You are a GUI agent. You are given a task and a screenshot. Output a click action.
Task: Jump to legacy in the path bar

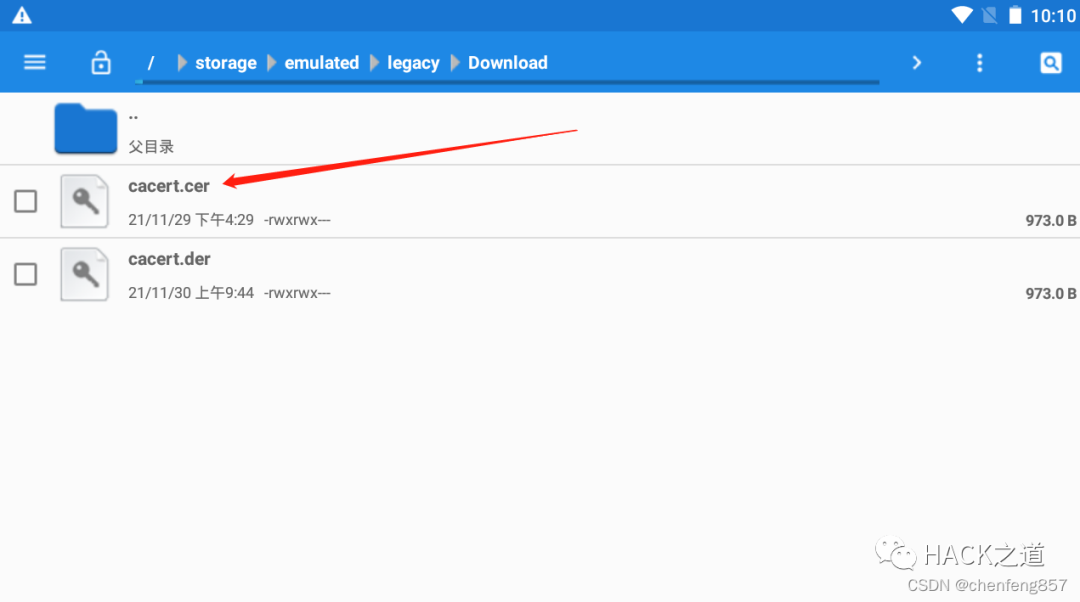click(413, 63)
